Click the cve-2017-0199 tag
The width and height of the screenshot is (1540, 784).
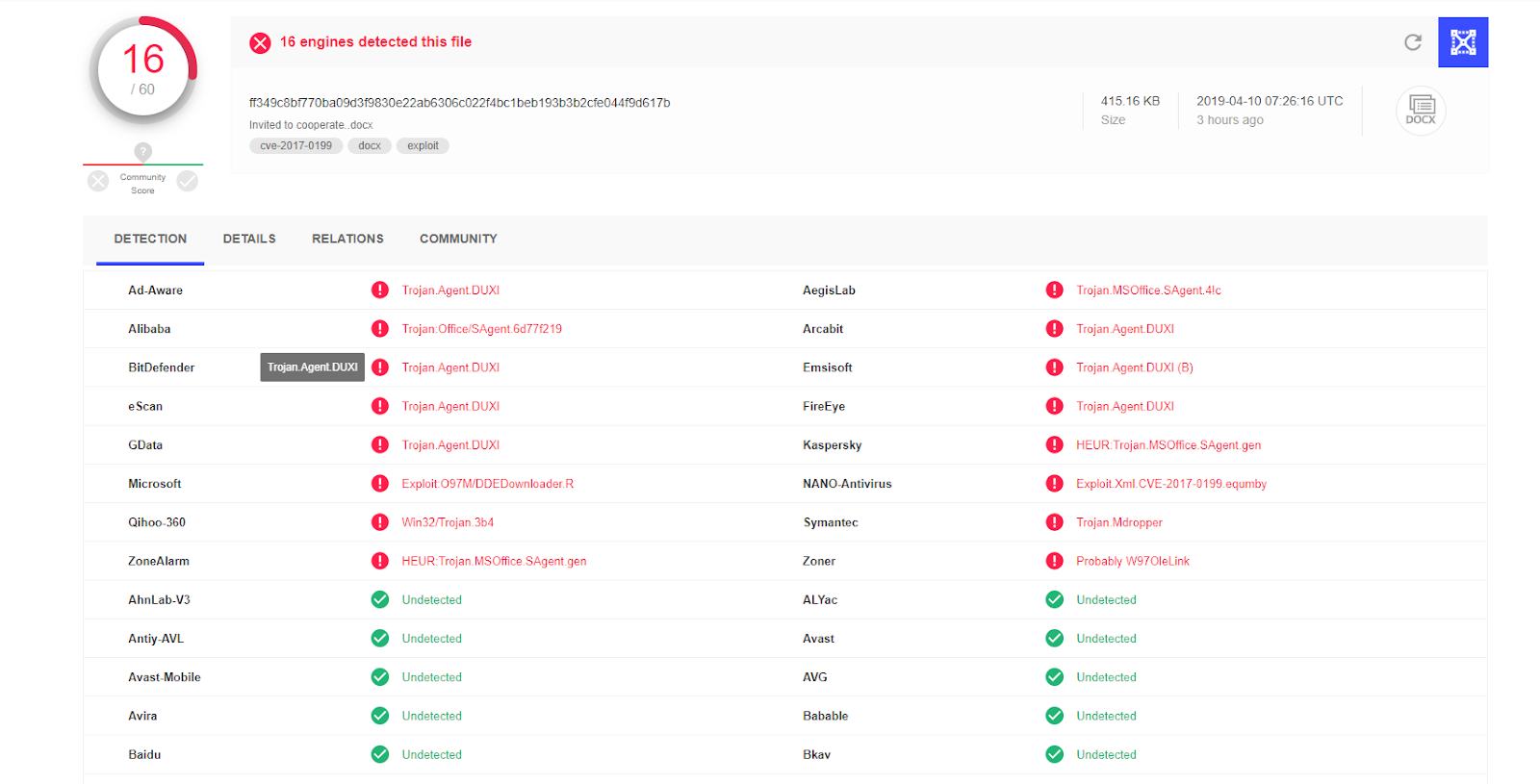(x=295, y=146)
